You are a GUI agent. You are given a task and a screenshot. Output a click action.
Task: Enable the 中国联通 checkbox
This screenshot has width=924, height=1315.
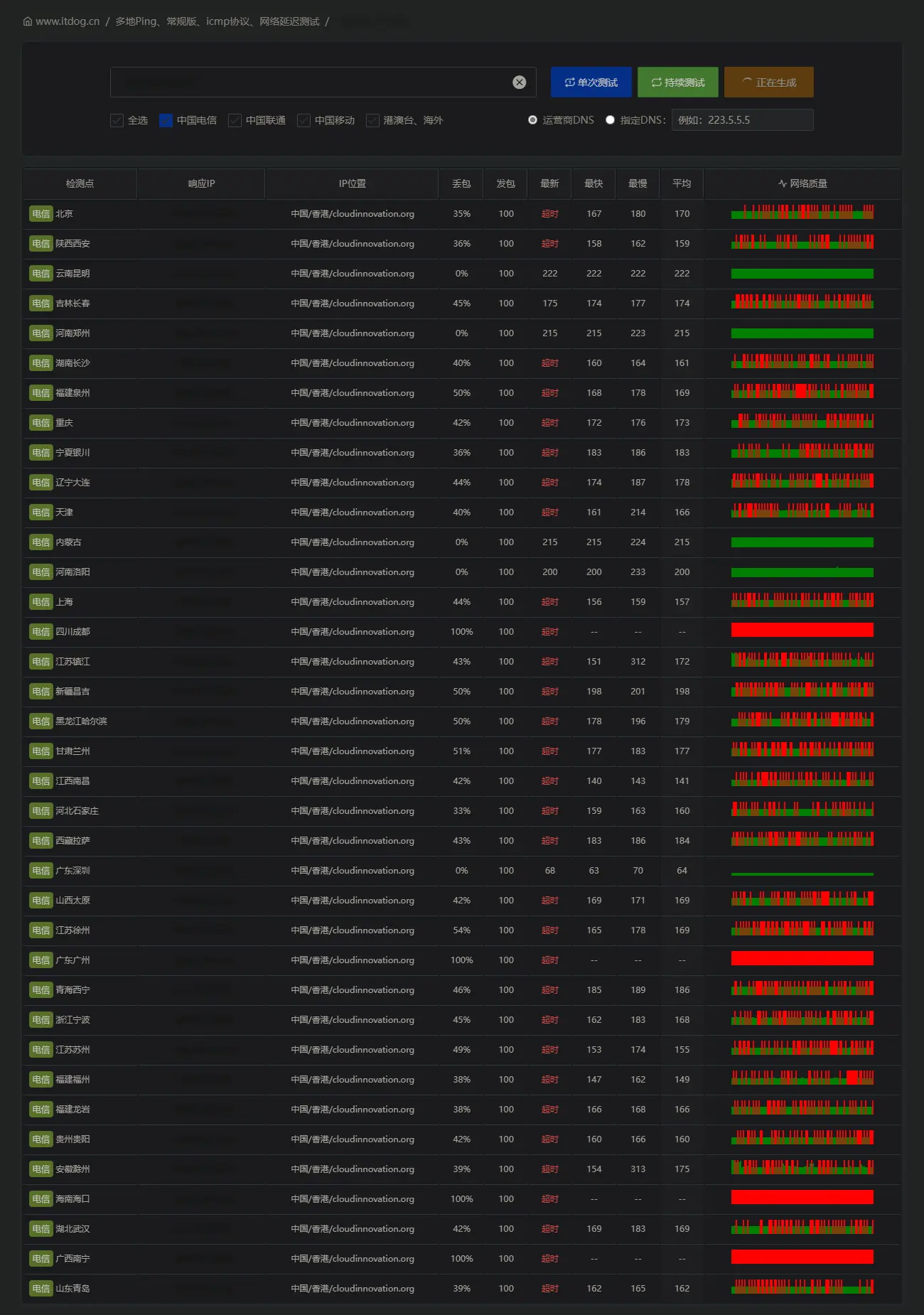click(235, 120)
